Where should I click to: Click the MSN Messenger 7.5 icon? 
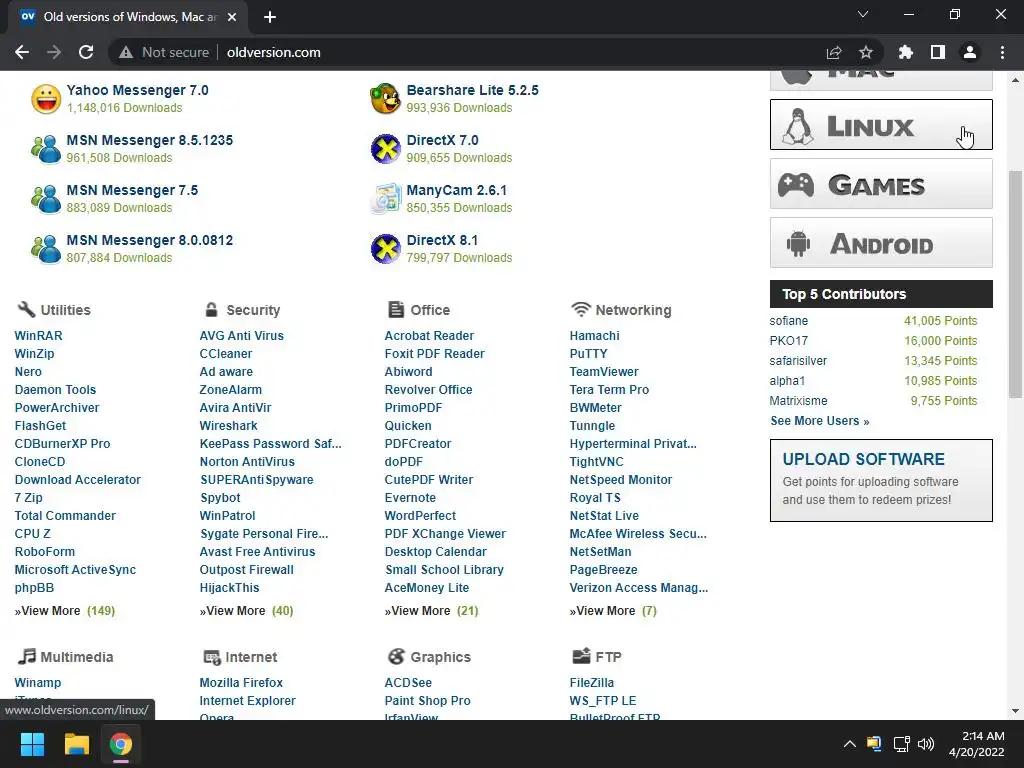[x=46, y=199]
